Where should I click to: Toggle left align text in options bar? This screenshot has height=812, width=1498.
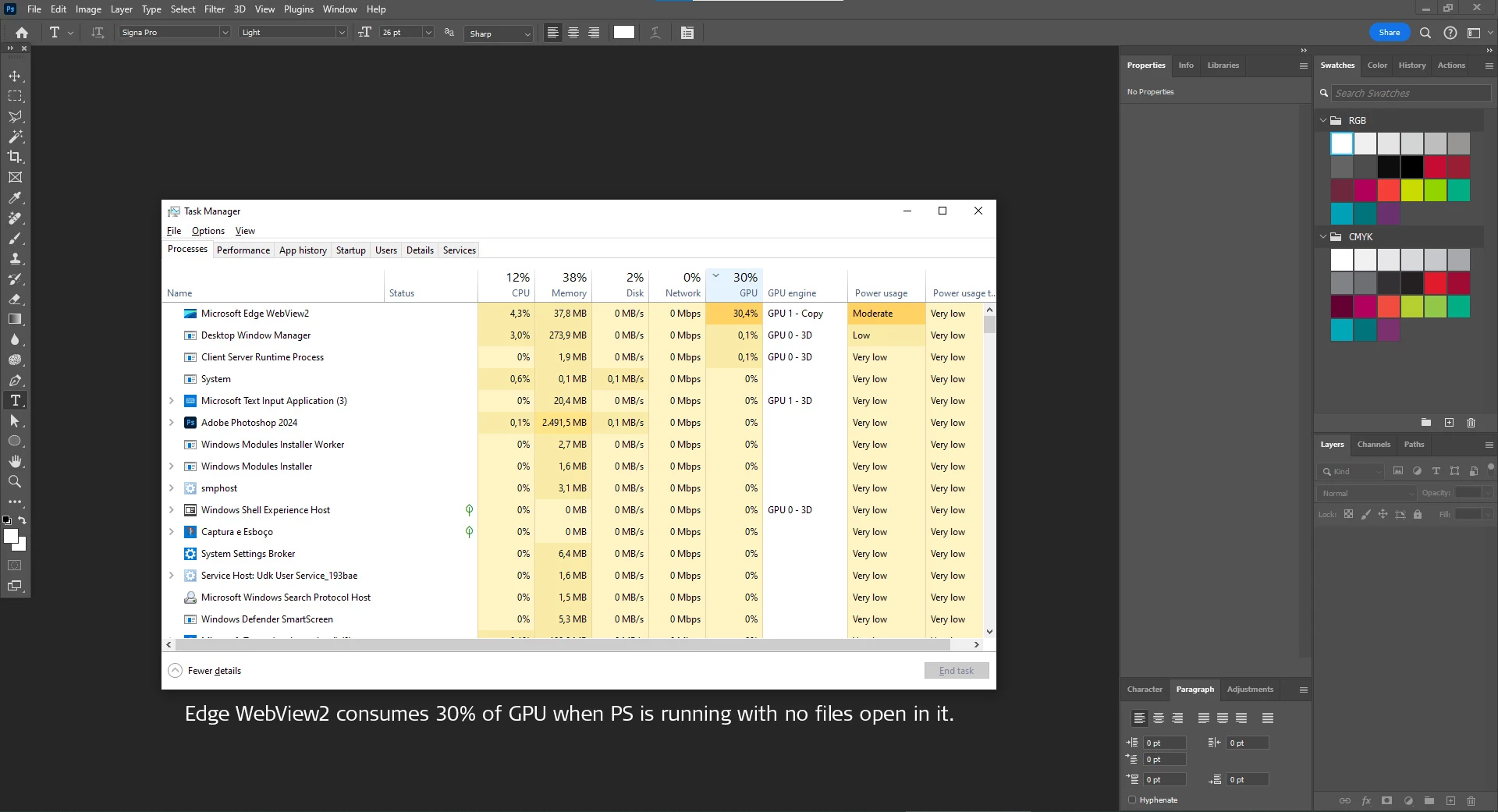553,33
